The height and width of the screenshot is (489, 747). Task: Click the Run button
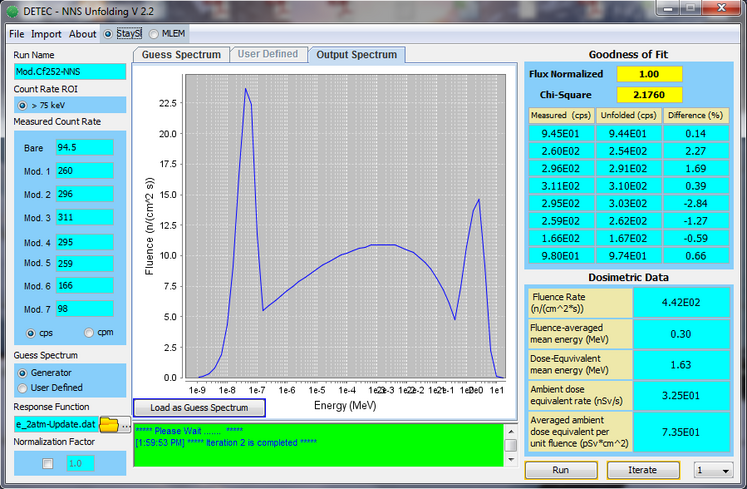[x=561, y=470]
